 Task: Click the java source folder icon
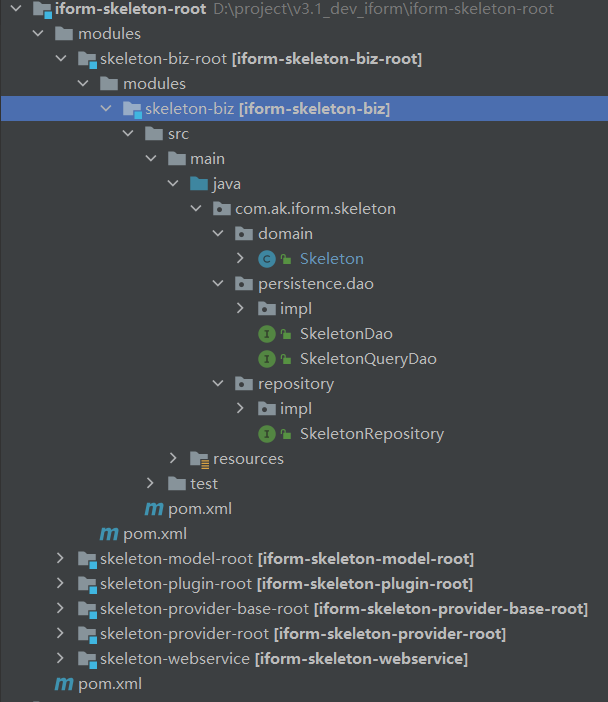click(x=199, y=184)
